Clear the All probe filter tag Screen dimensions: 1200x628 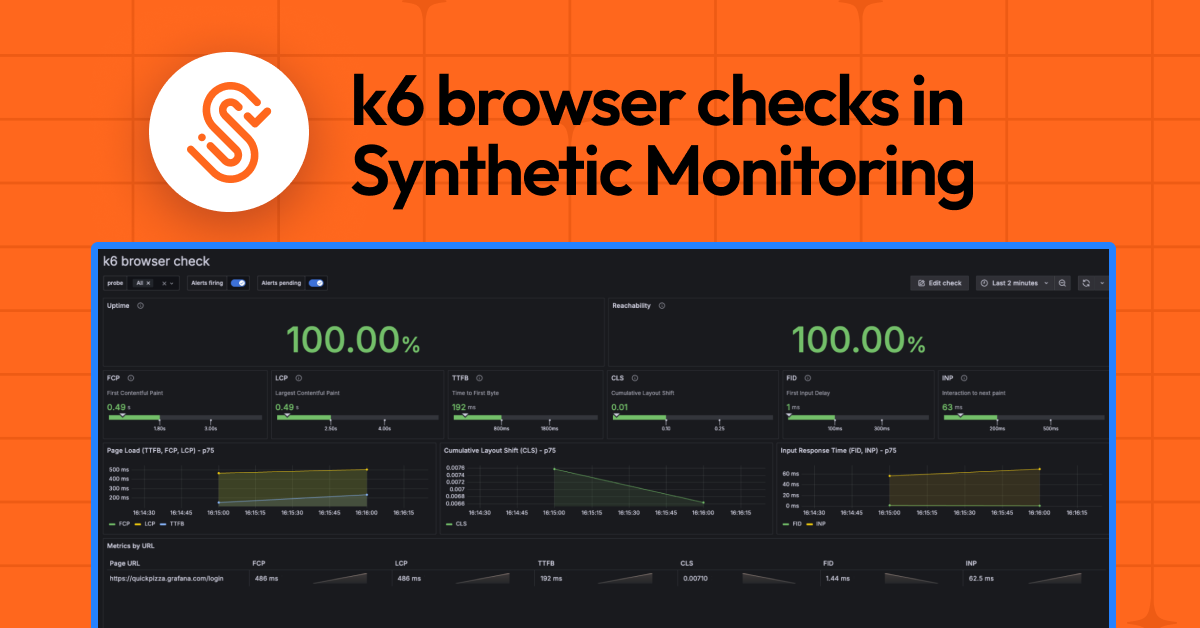pos(148,282)
